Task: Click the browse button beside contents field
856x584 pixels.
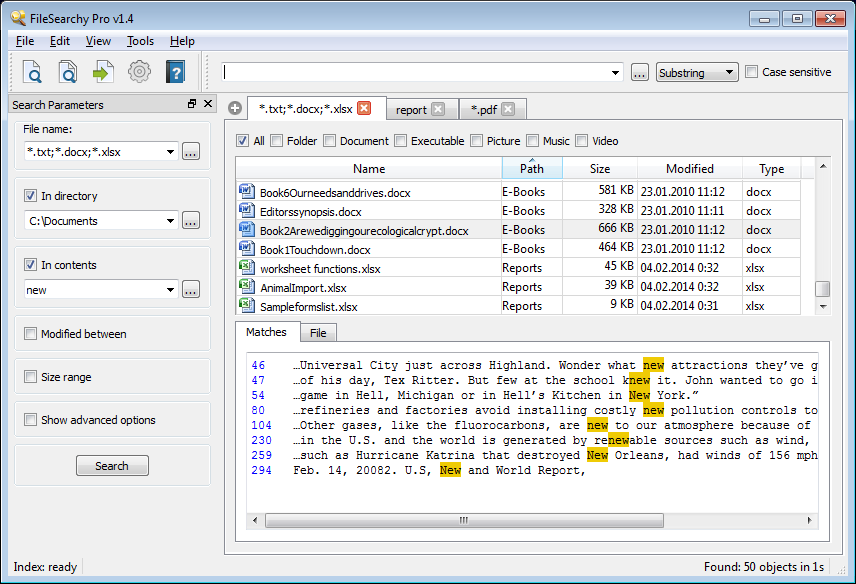Action: point(191,290)
